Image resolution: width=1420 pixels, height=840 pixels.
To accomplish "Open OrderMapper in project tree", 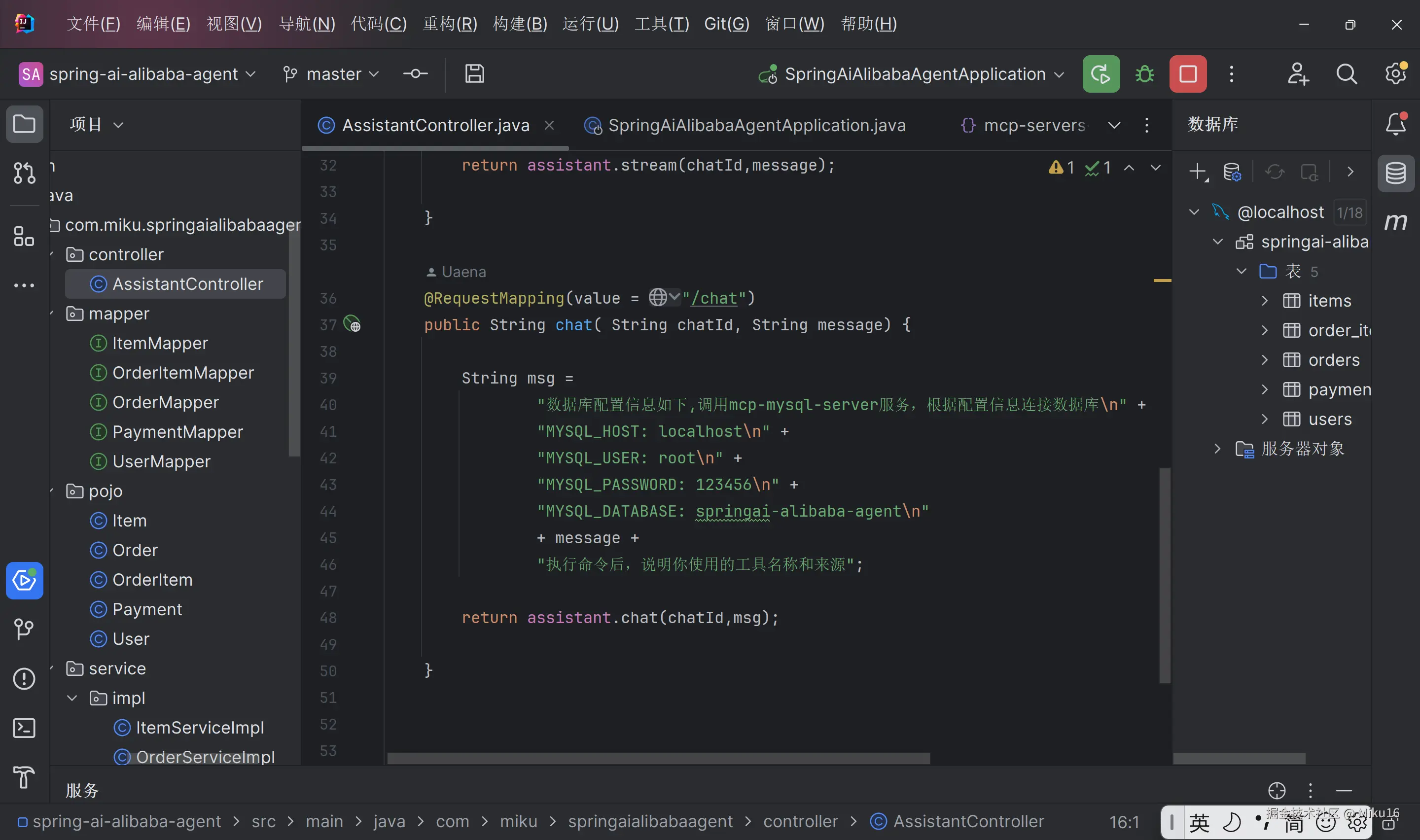I will pyautogui.click(x=165, y=402).
